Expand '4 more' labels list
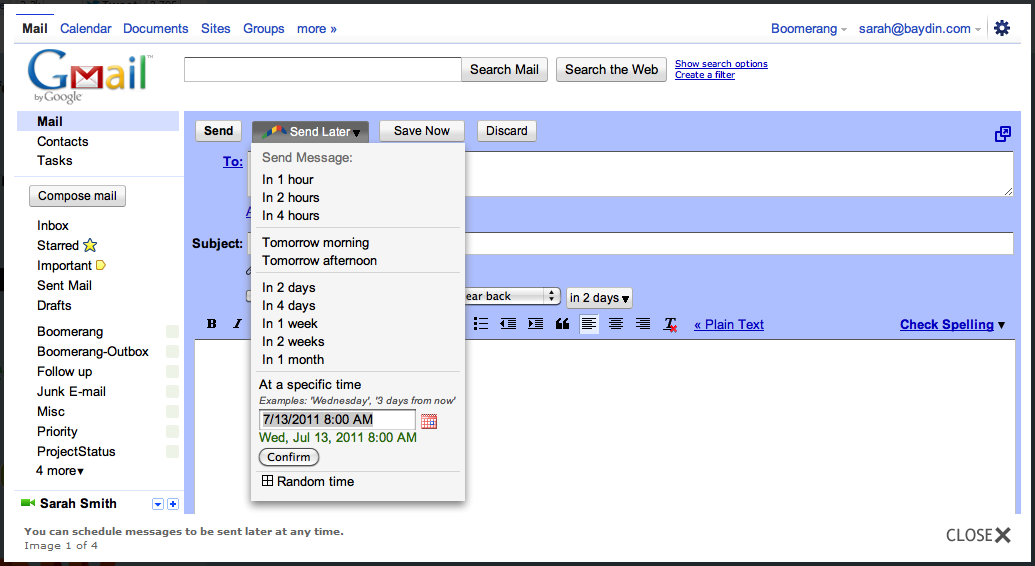Screen dimensions: 1035x566 tap(60, 471)
